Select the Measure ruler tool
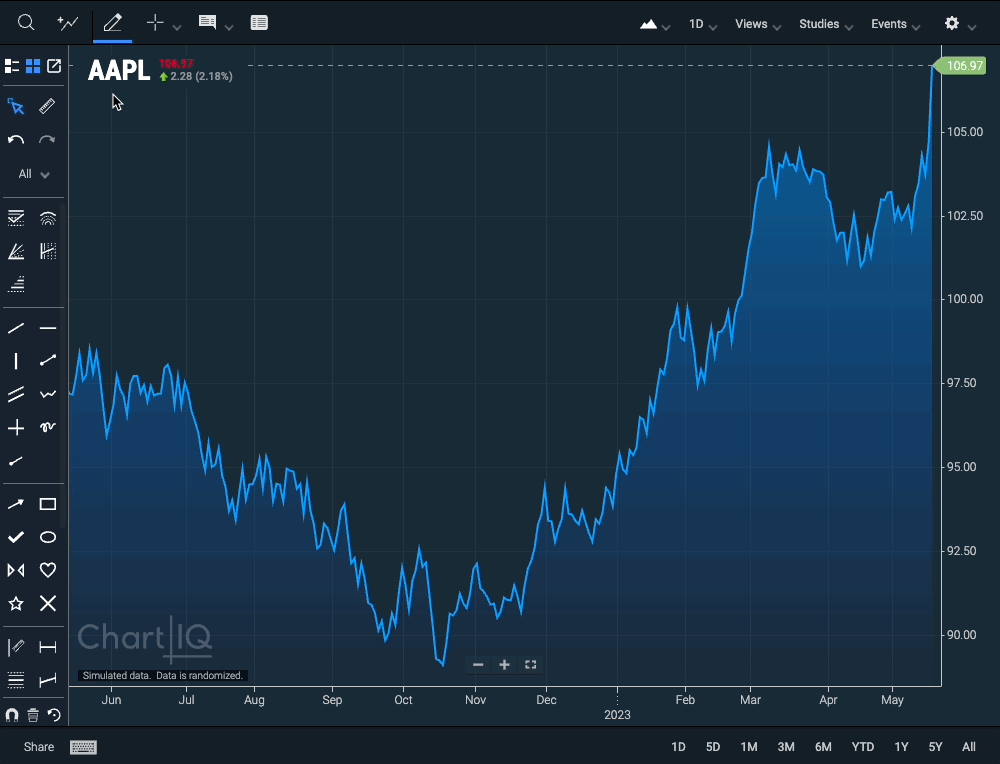1000x764 pixels. 47,106
